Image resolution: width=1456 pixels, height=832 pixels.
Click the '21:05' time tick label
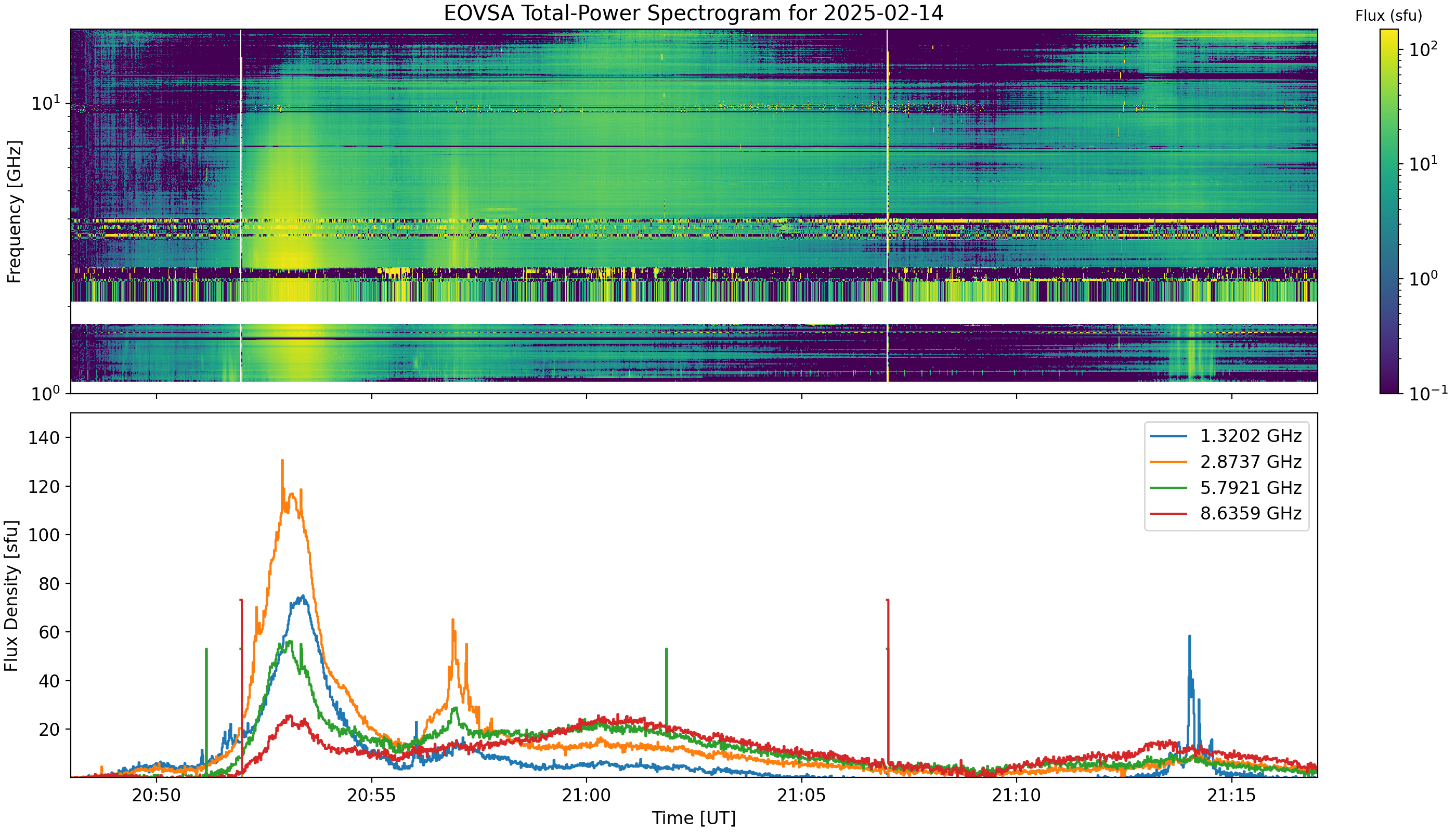pos(801,796)
